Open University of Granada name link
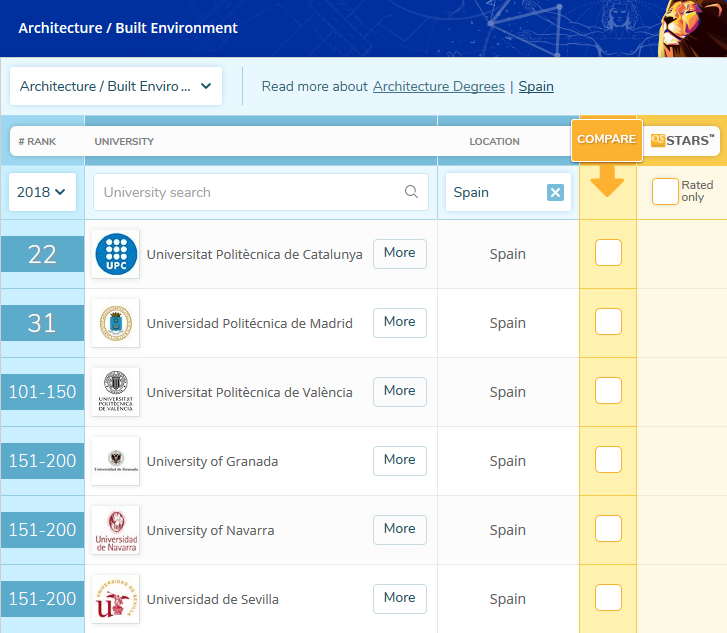727x633 pixels. (212, 461)
